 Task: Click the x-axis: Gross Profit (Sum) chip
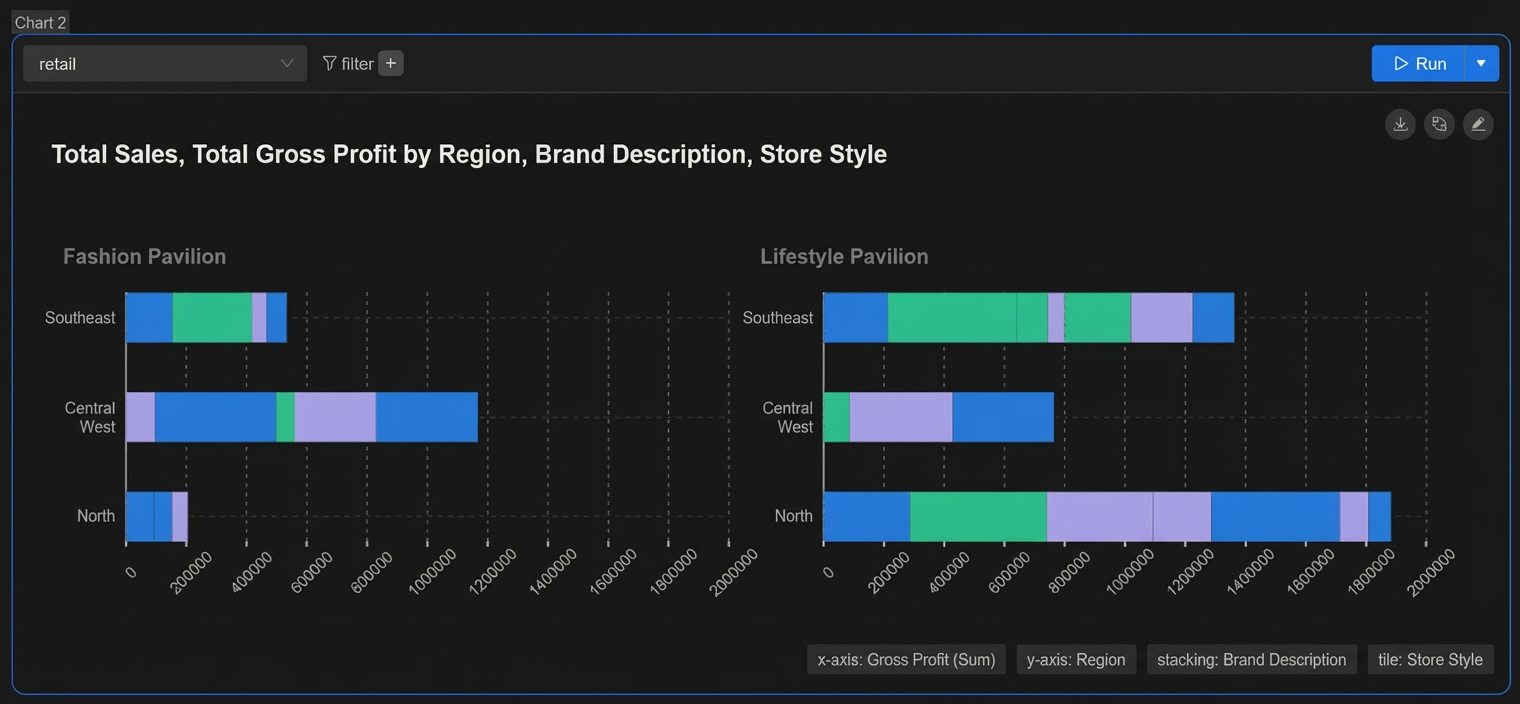906,659
